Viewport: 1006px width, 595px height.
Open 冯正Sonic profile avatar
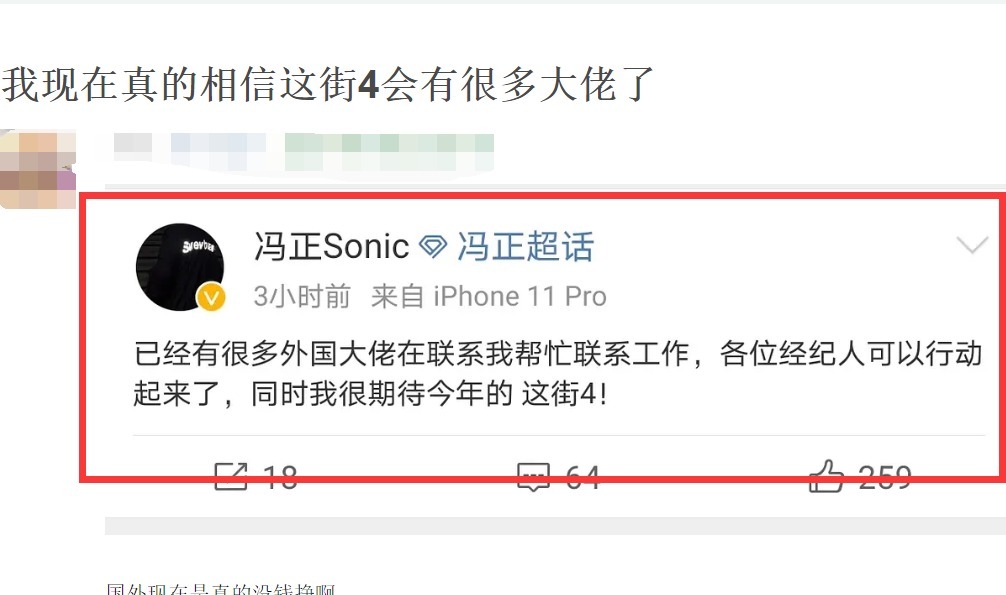pyautogui.click(x=180, y=267)
